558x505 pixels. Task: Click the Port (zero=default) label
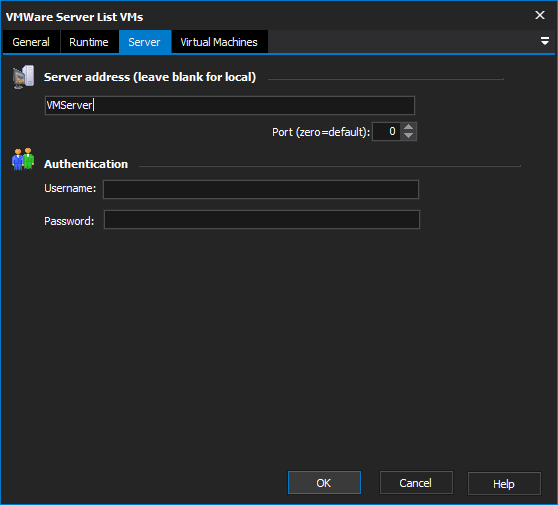321,132
